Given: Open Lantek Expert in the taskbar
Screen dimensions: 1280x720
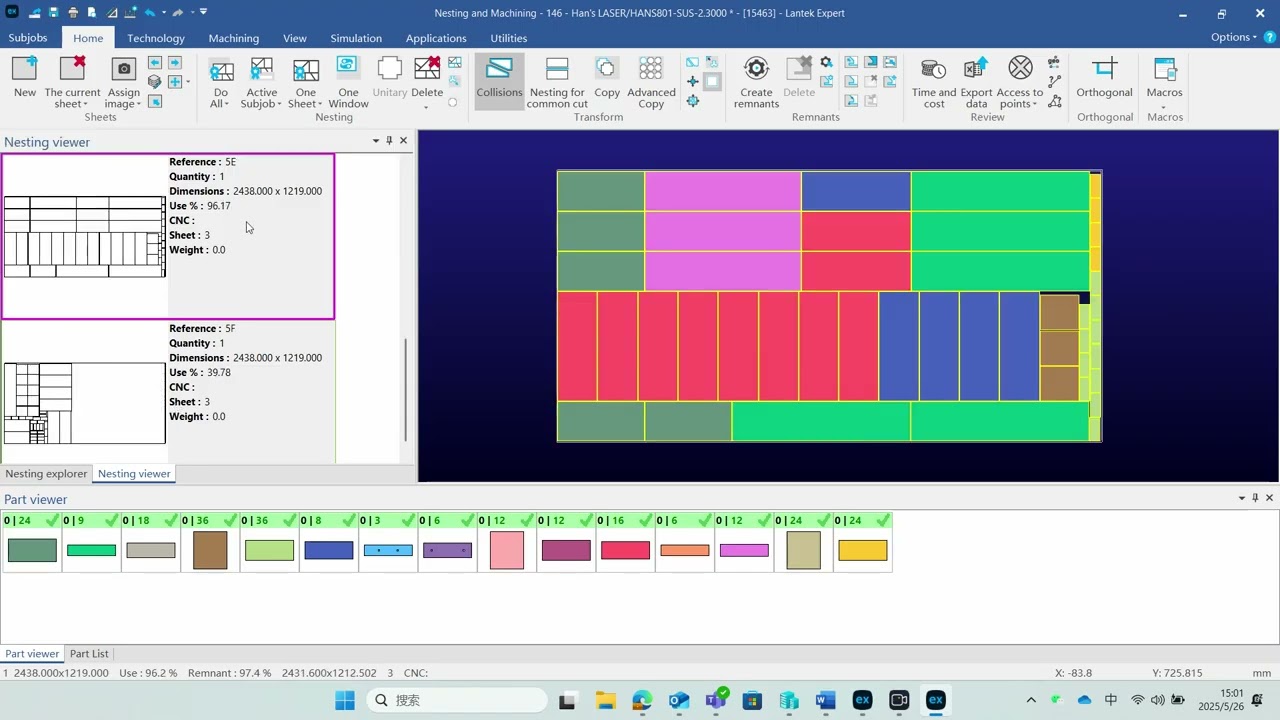Looking at the screenshot, I should (935, 700).
